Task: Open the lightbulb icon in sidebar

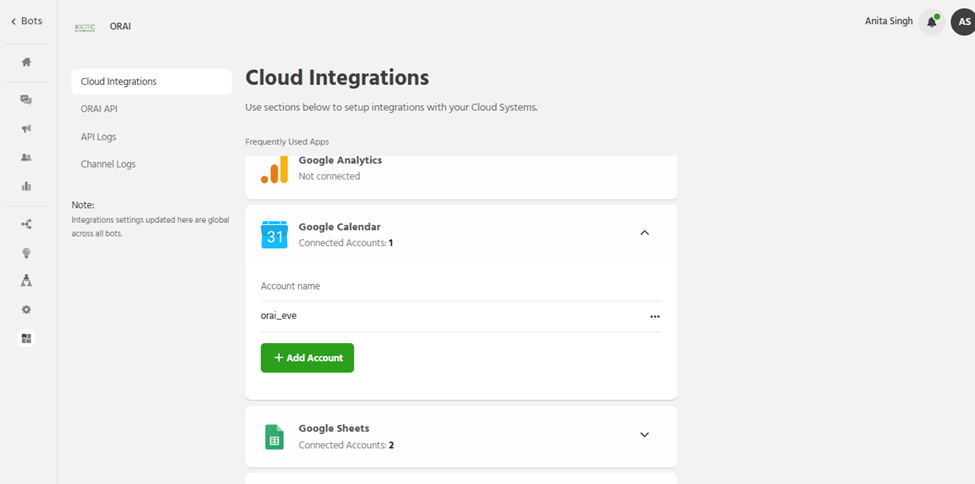Action: click(27, 253)
